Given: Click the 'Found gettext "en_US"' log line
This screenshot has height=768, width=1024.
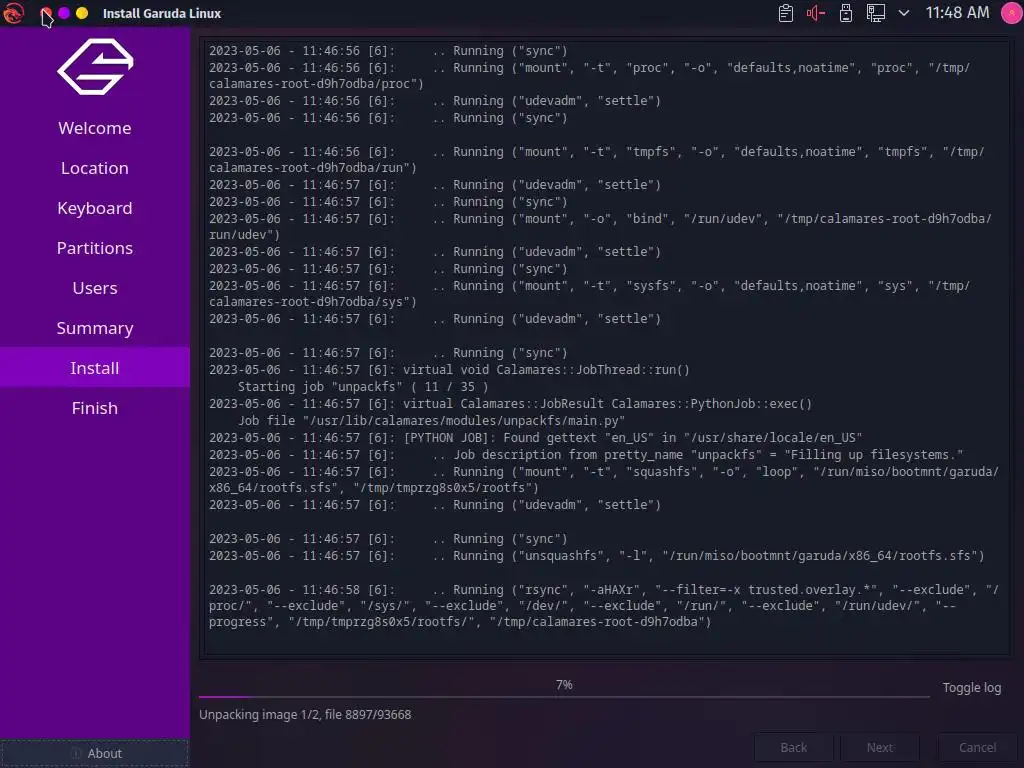Looking at the screenshot, I should tap(536, 438).
